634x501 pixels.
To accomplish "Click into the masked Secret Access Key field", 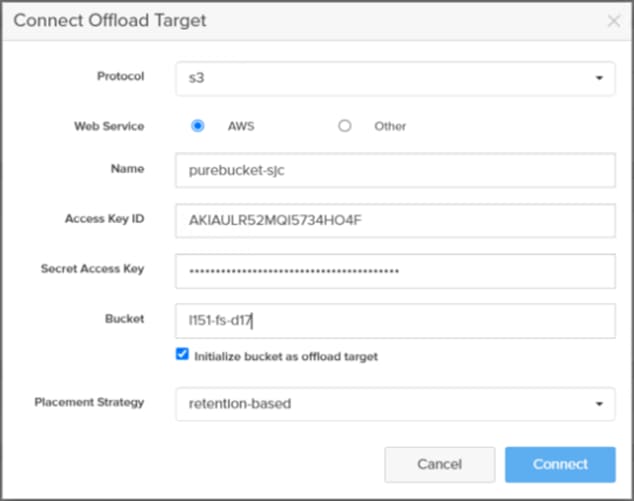I will tap(395, 270).
